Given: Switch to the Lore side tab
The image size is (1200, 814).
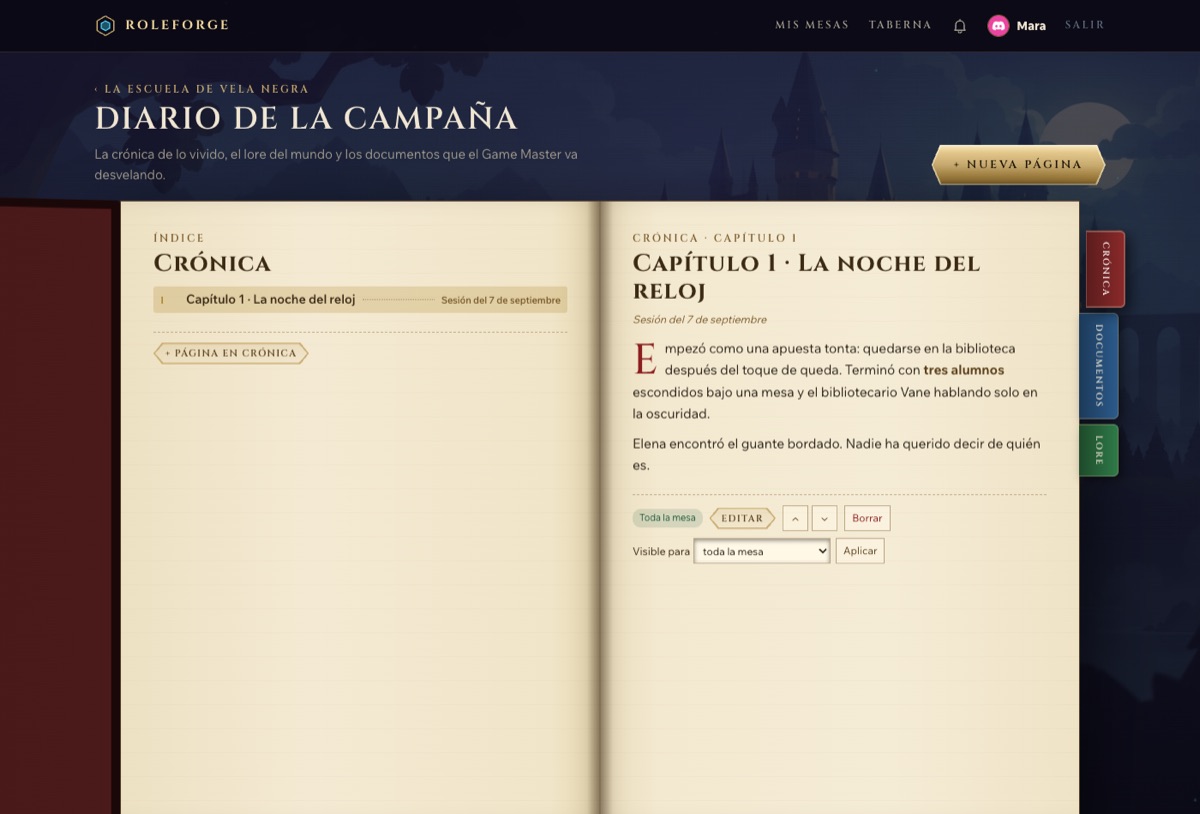Looking at the screenshot, I should point(1099,450).
